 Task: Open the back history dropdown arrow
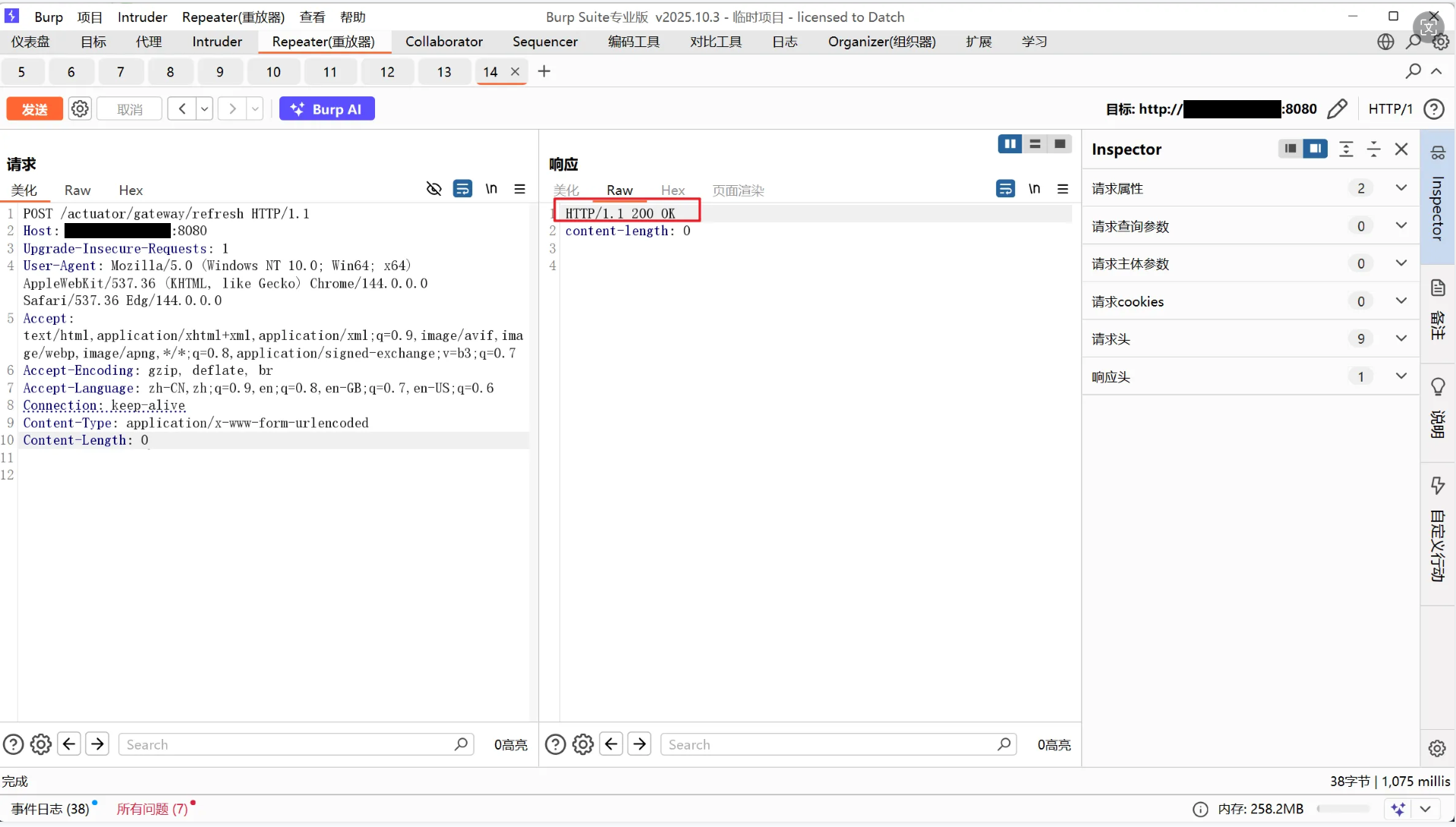[204, 109]
